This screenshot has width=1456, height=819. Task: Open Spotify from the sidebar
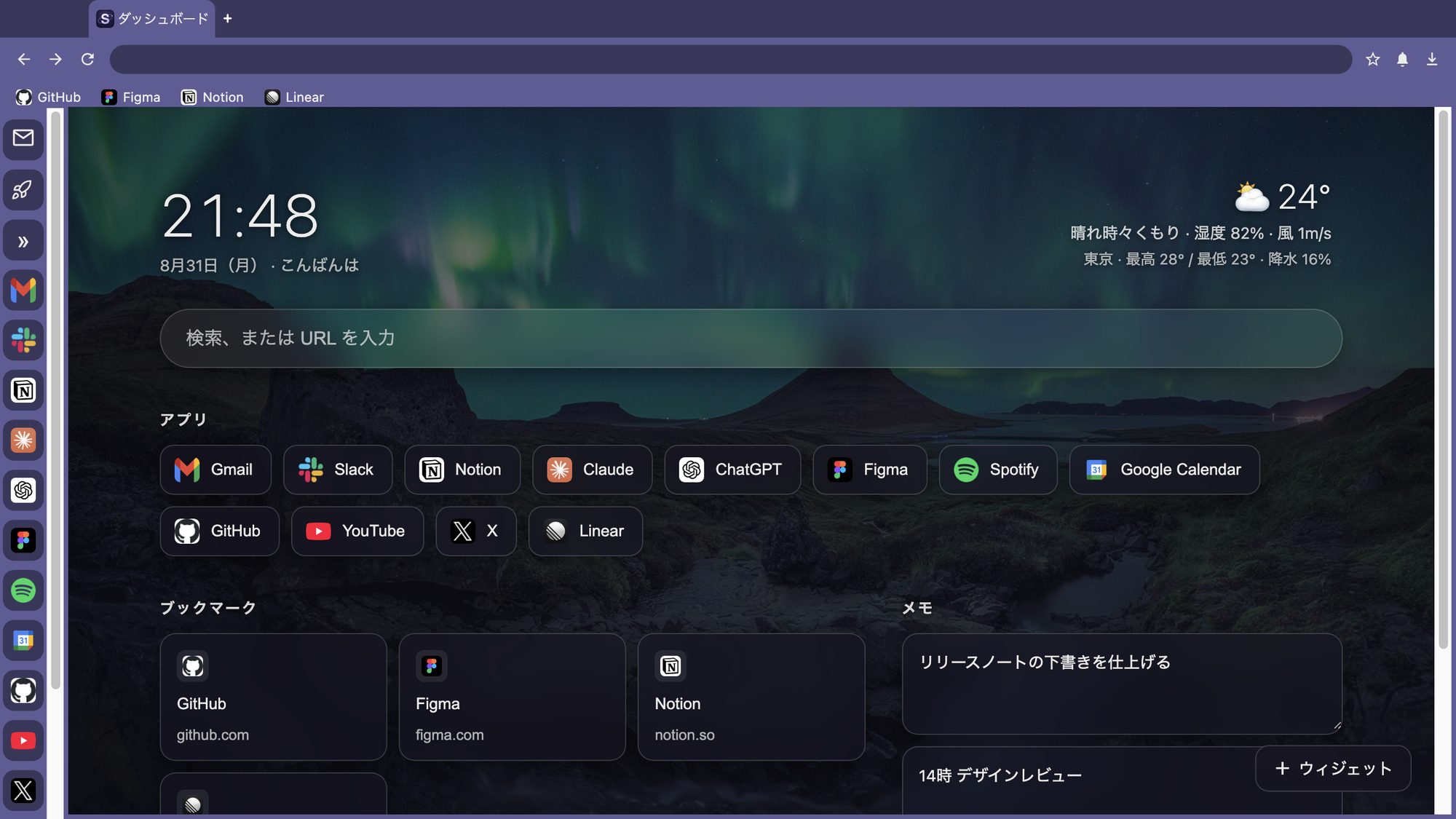[23, 590]
